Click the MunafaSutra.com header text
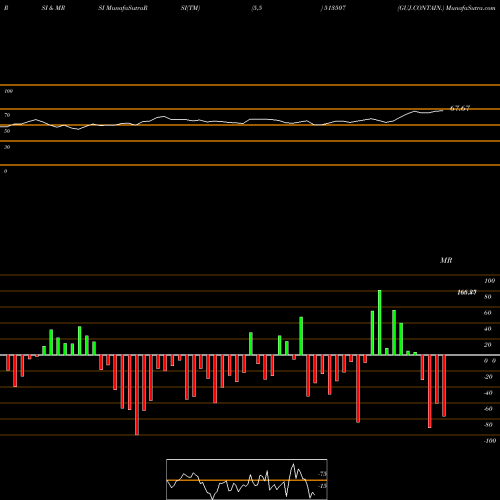 (470, 8)
